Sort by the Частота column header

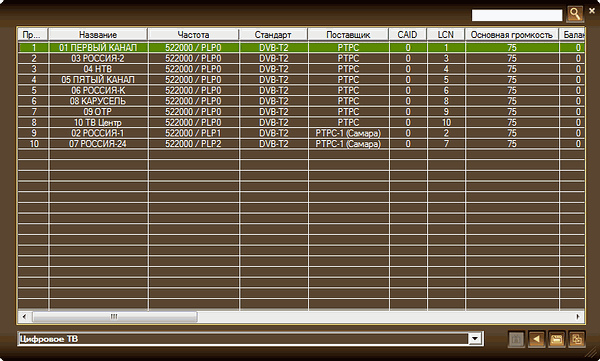[193, 35]
